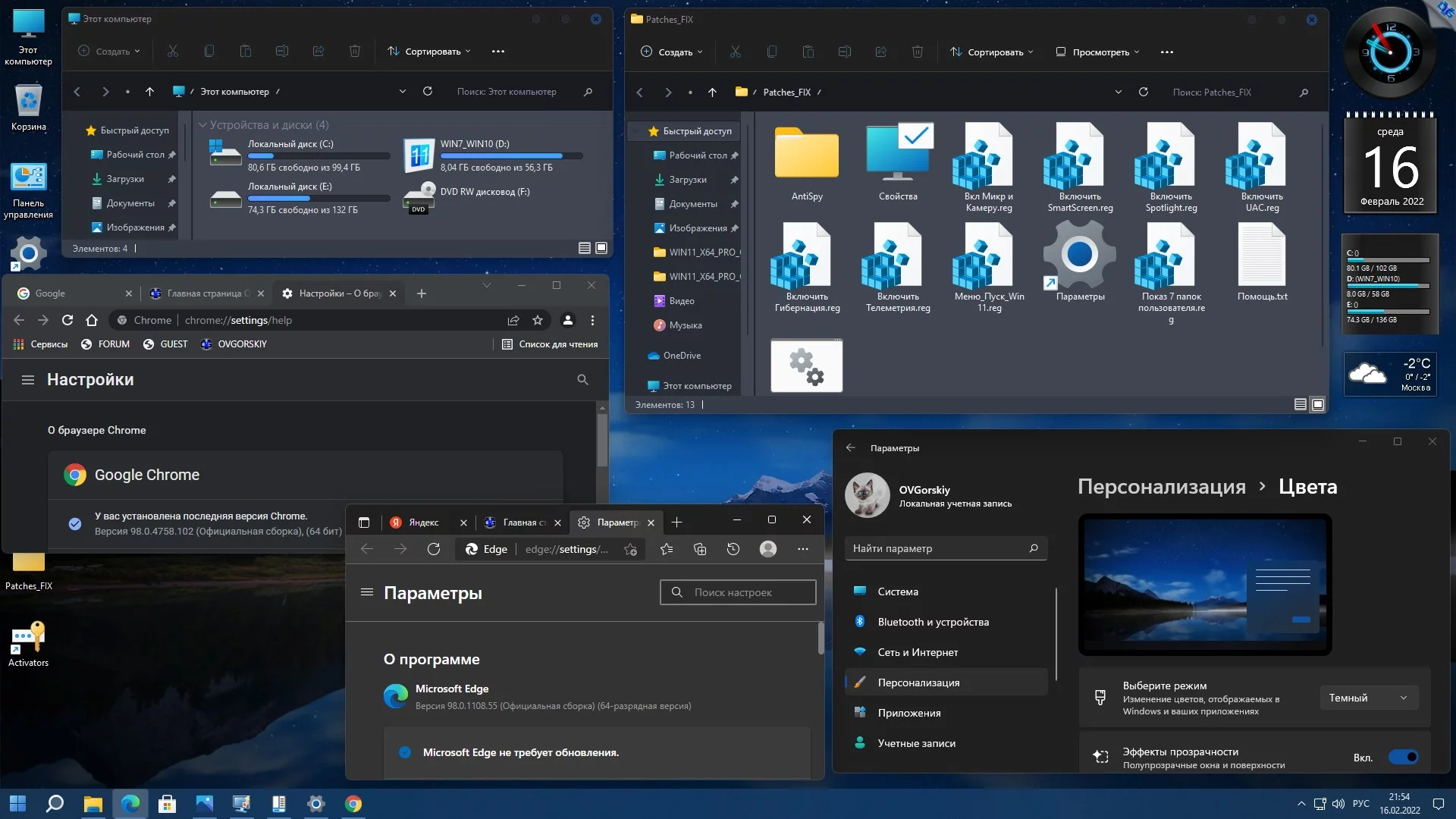Click Chrome bookmark star icon
The width and height of the screenshot is (1456, 819).
[538, 320]
